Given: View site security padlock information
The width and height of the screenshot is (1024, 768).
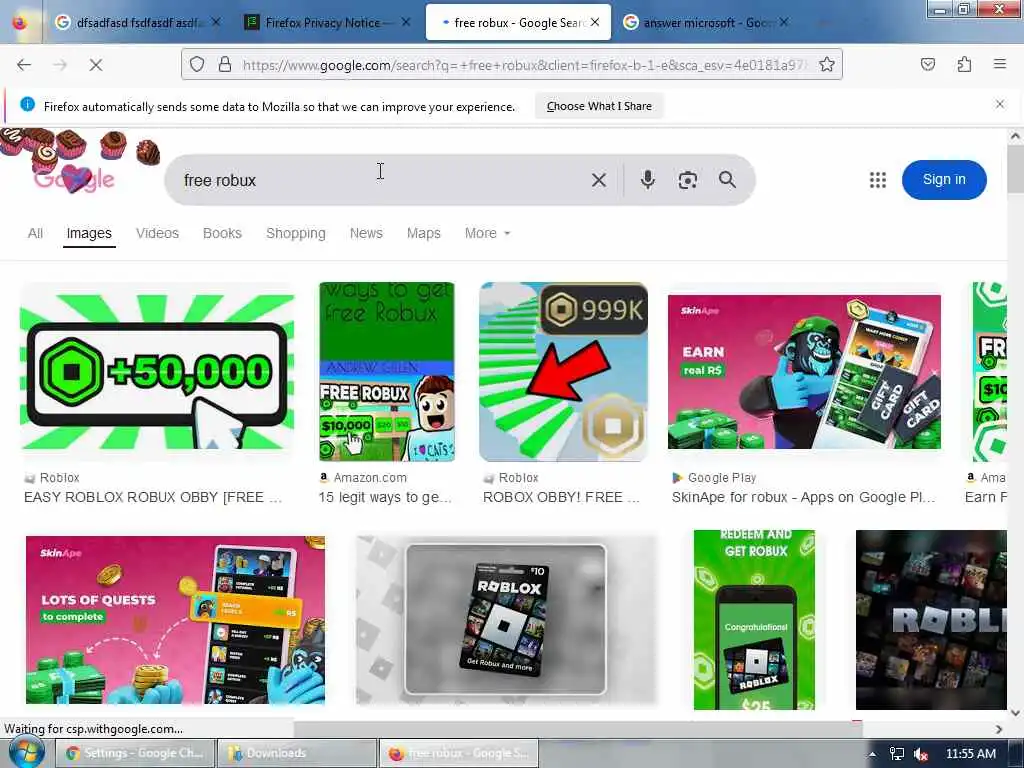Looking at the screenshot, I should [x=225, y=64].
